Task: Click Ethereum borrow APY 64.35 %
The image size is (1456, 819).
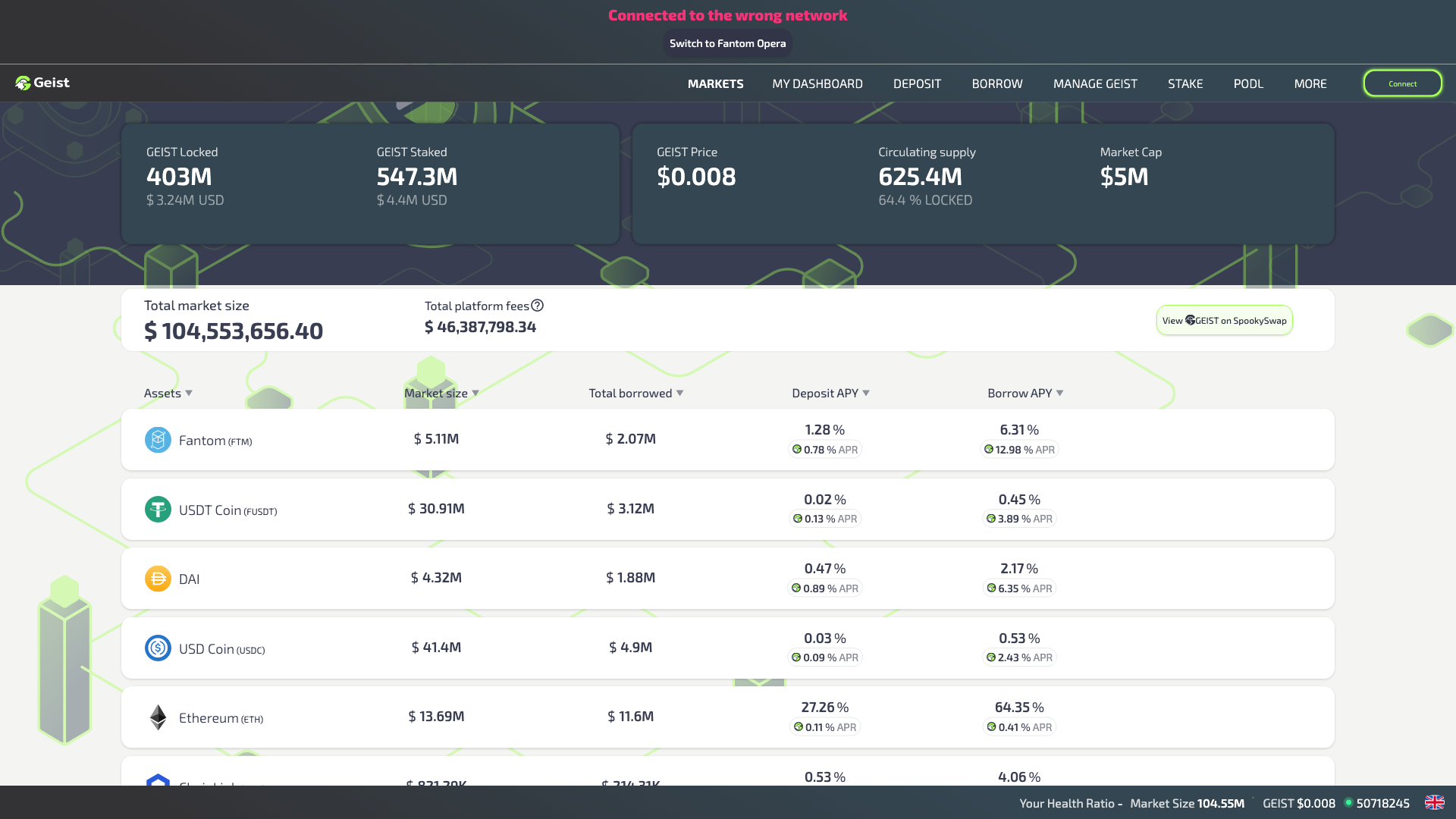Action: pos(1019,708)
